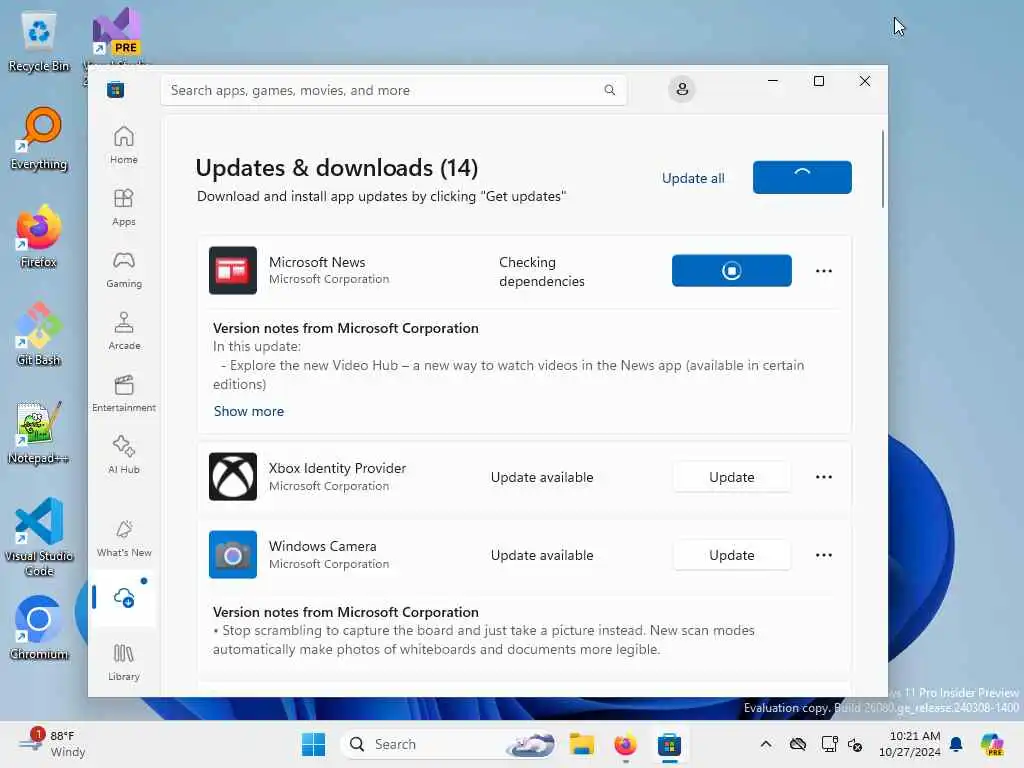
Task: Open more options for Microsoft News
Action: (824, 271)
